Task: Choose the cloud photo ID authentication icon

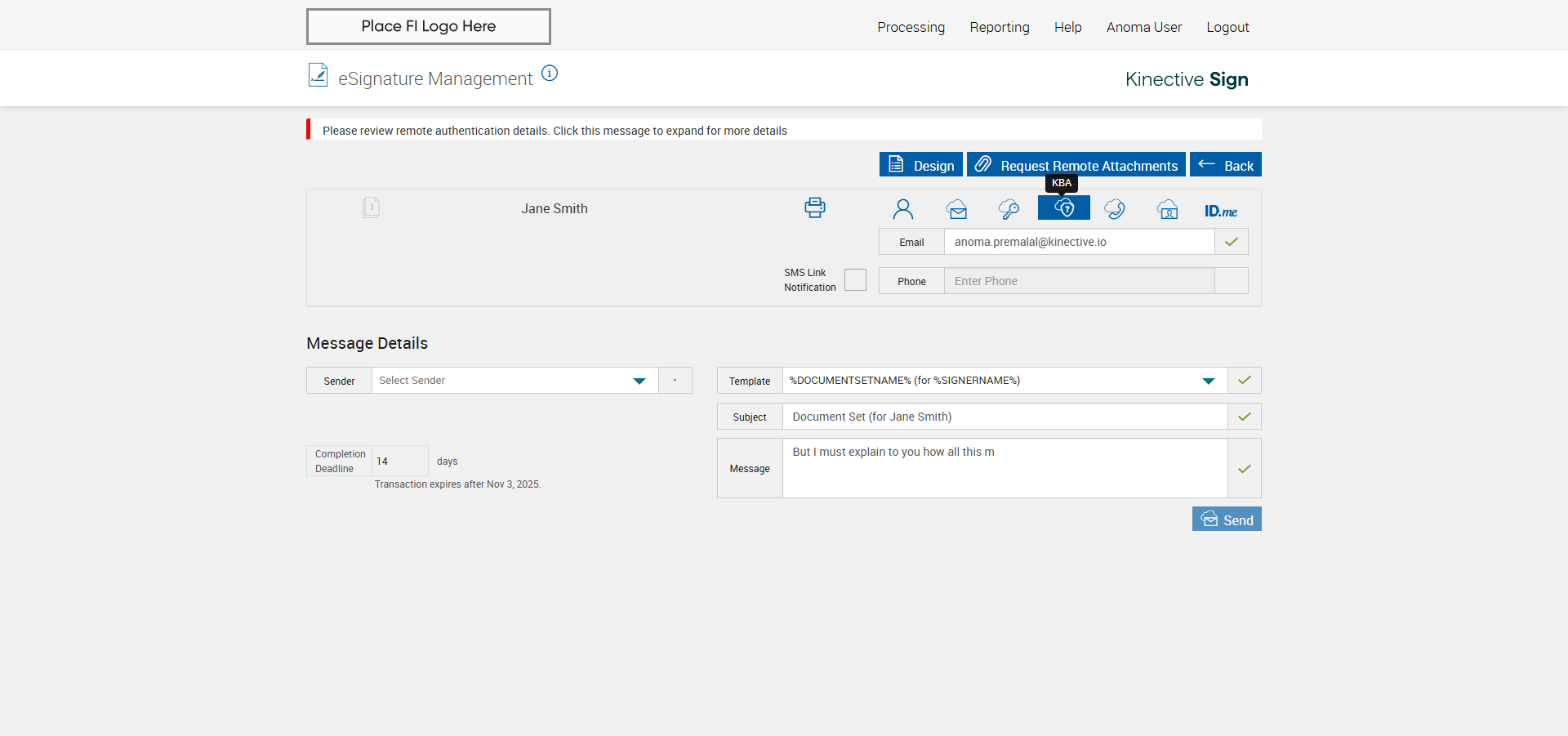Action: [1167, 209]
